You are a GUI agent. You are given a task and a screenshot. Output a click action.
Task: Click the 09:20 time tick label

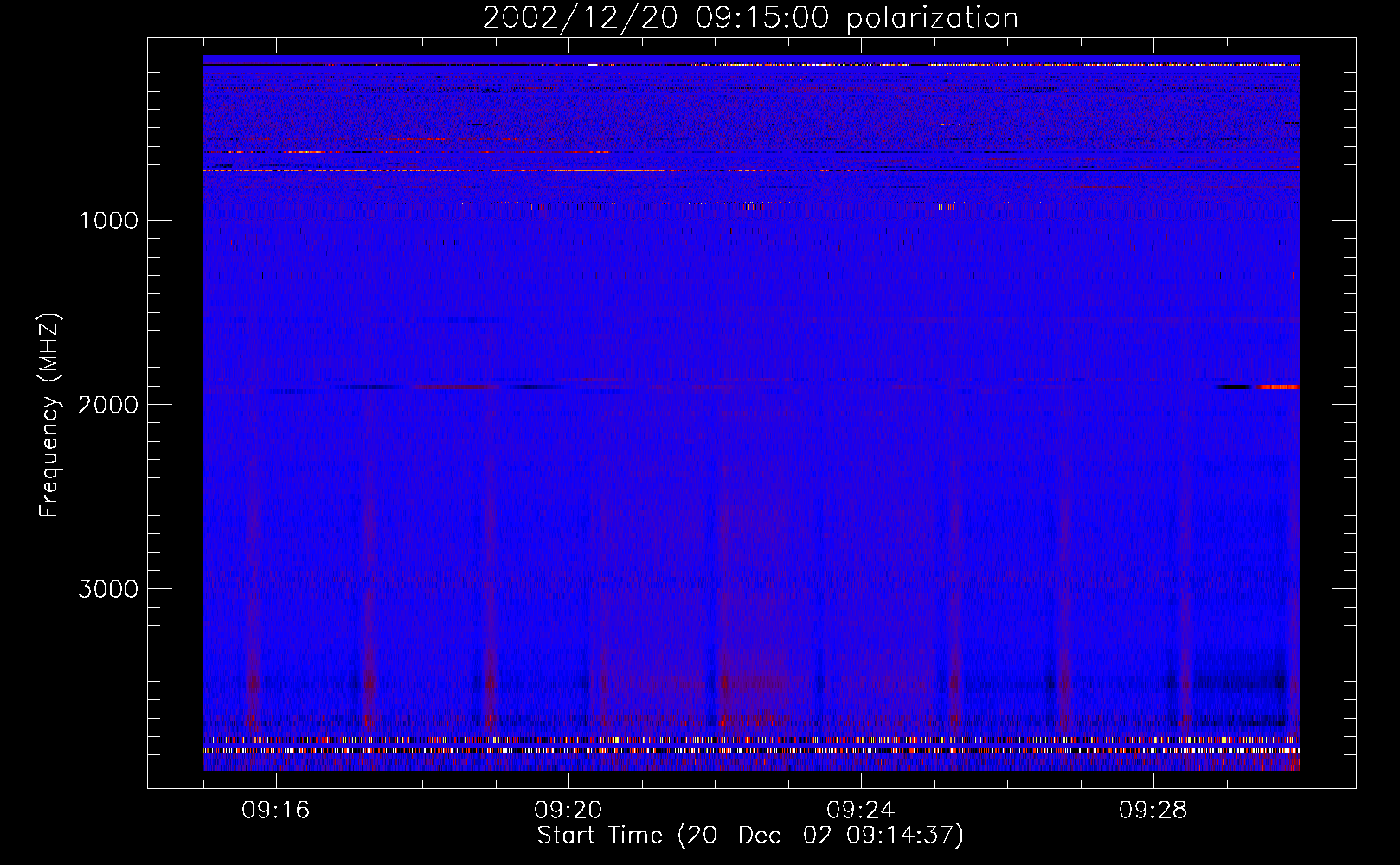[x=568, y=811]
